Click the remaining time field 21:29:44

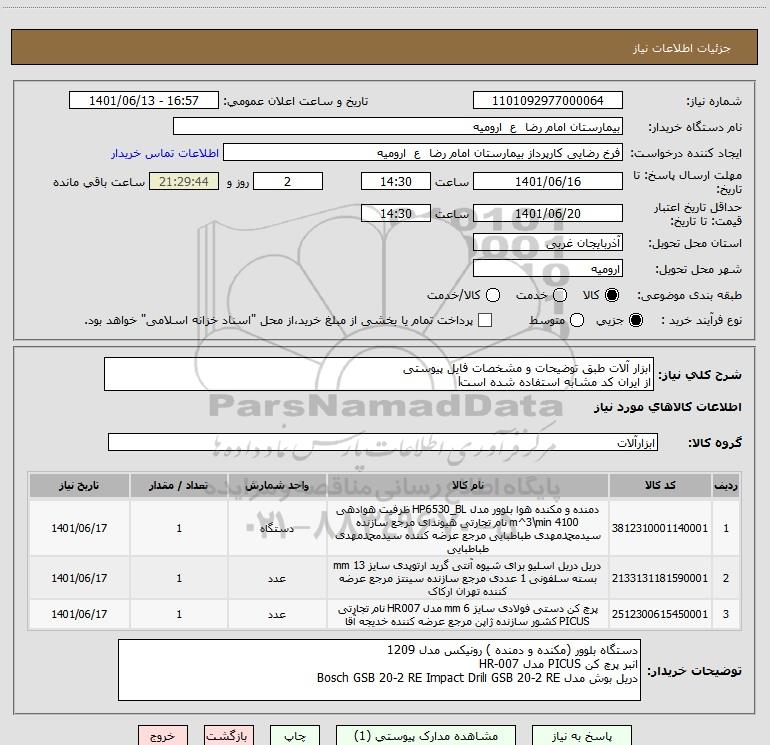184,181
